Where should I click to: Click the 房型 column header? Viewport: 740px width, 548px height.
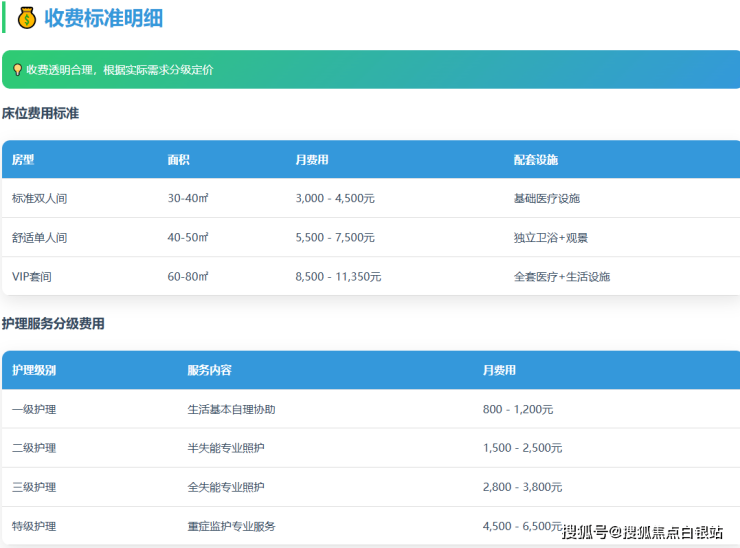pyautogui.click(x=23, y=160)
